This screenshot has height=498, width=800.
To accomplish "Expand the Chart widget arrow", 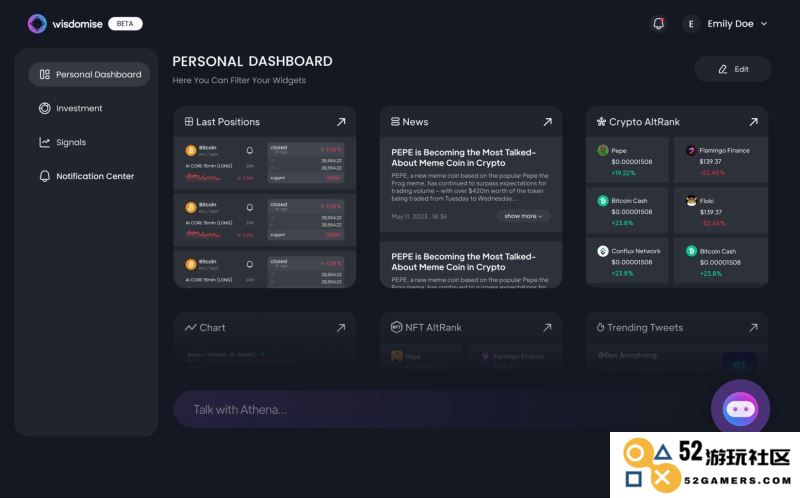I will 341,328.
